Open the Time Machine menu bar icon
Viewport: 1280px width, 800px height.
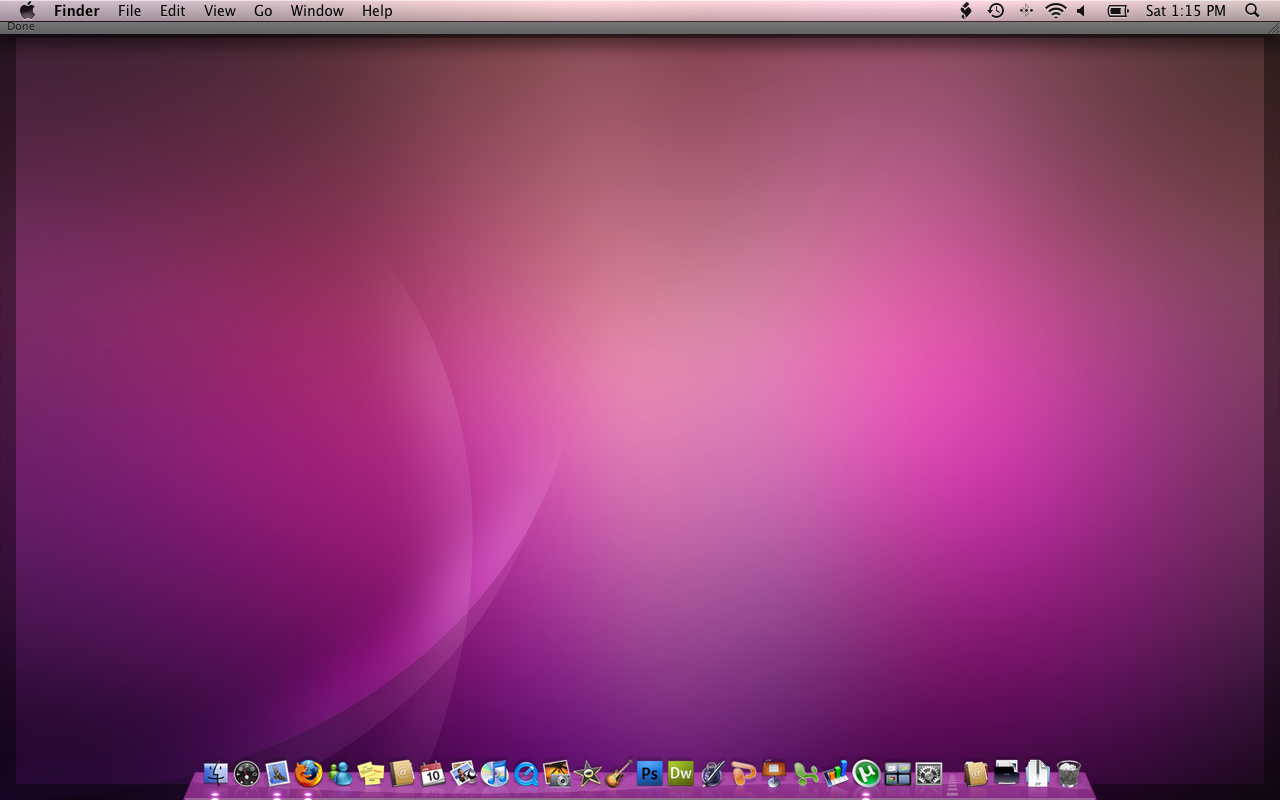point(996,11)
